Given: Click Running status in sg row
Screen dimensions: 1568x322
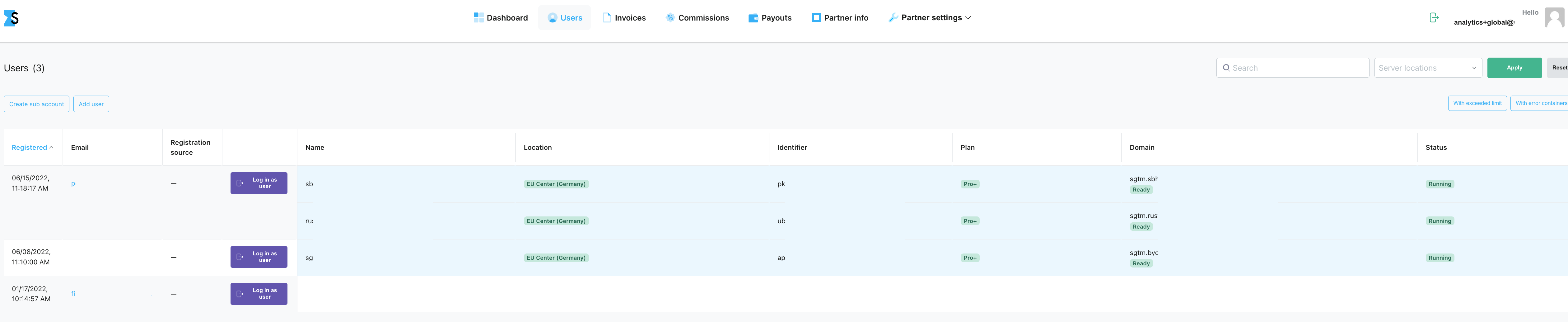Looking at the screenshot, I should [x=1440, y=258].
